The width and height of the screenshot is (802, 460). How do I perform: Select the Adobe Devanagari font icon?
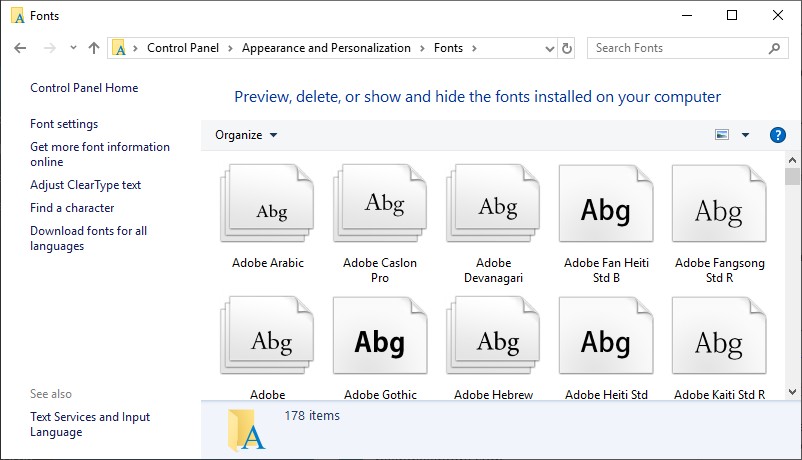pyautogui.click(x=493, y=203)
